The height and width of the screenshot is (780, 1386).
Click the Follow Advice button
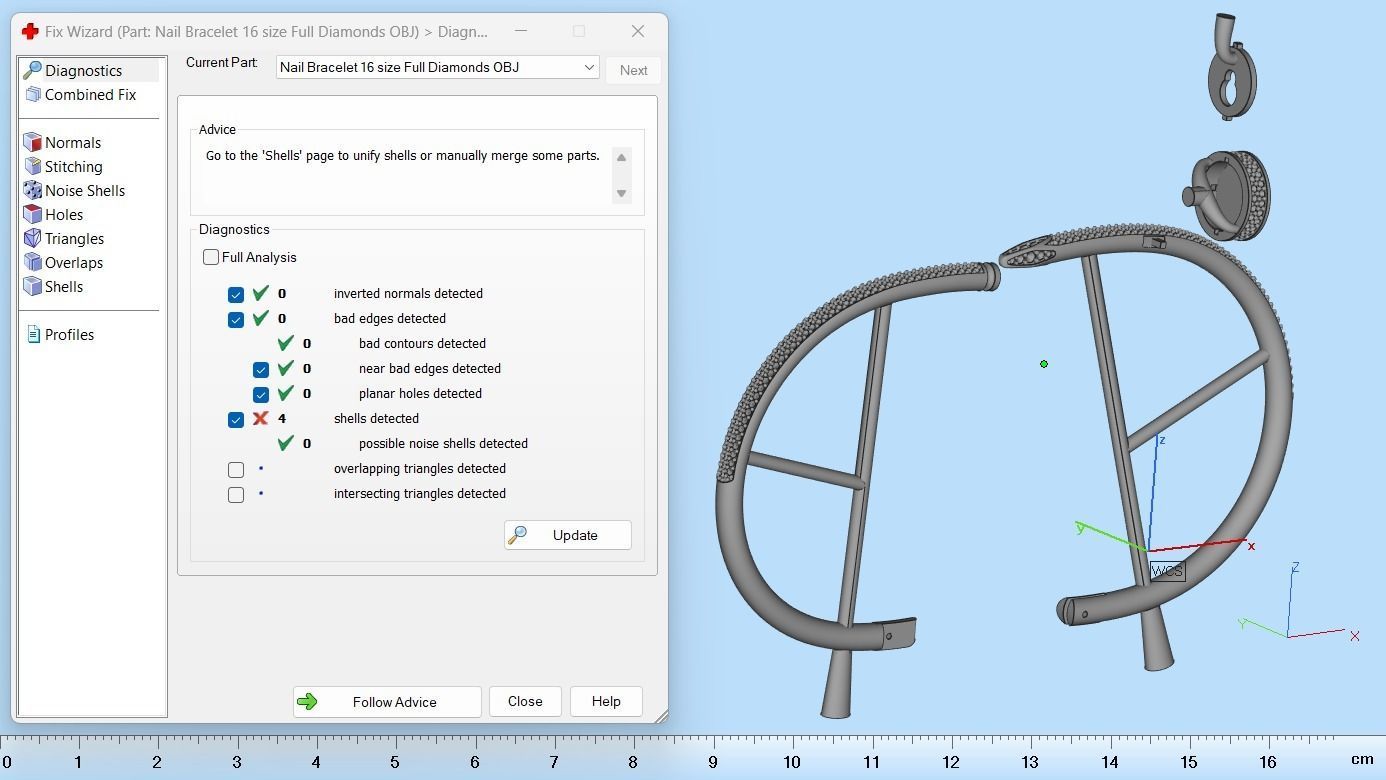[x=387, y=702]
